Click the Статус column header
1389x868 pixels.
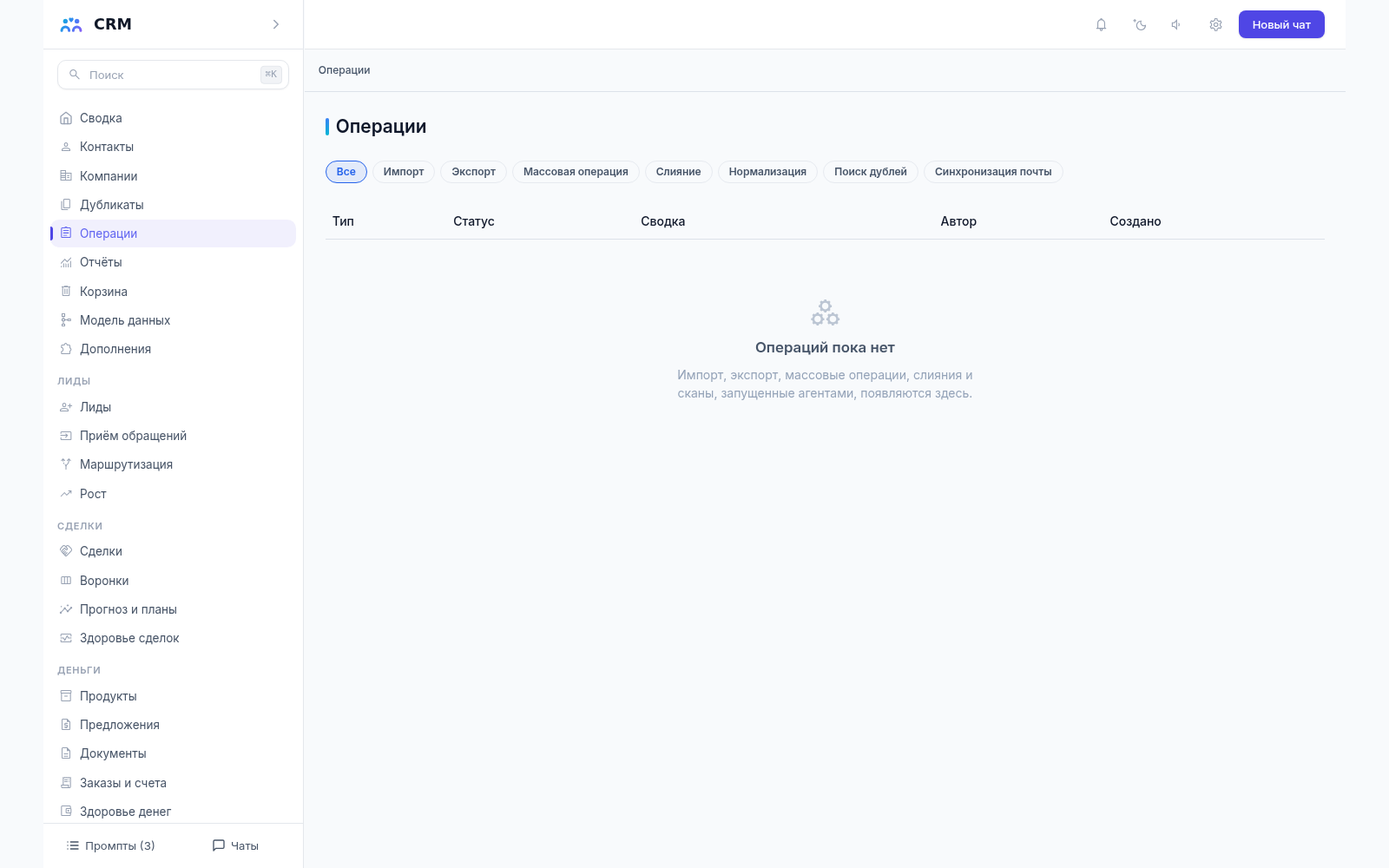pyautogui.click(x=474, y=221)
